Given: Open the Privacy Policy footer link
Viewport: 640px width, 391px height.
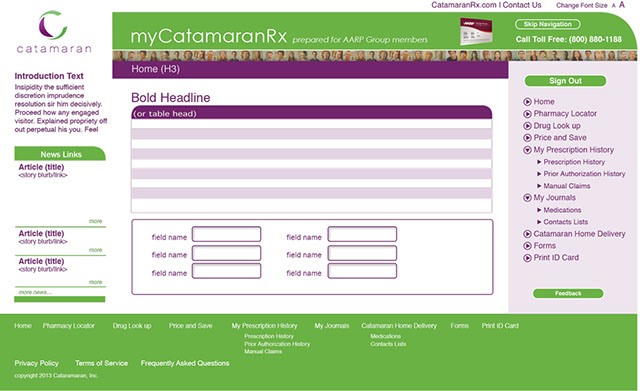Looking at the screenshot, I should click(37, 363).
